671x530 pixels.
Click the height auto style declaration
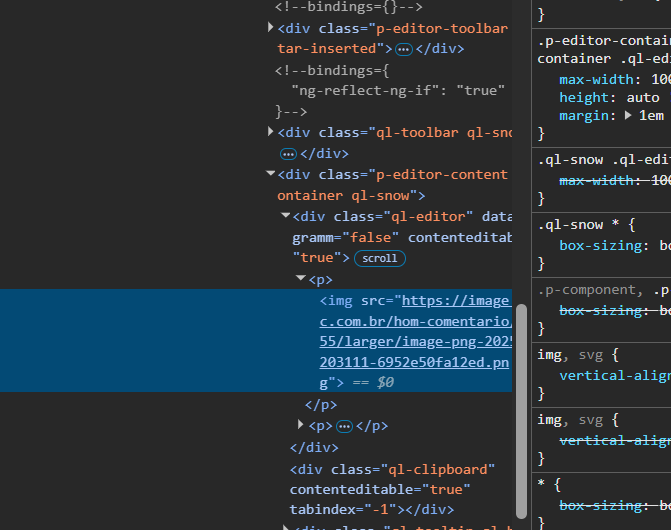[x=608, y=97]
